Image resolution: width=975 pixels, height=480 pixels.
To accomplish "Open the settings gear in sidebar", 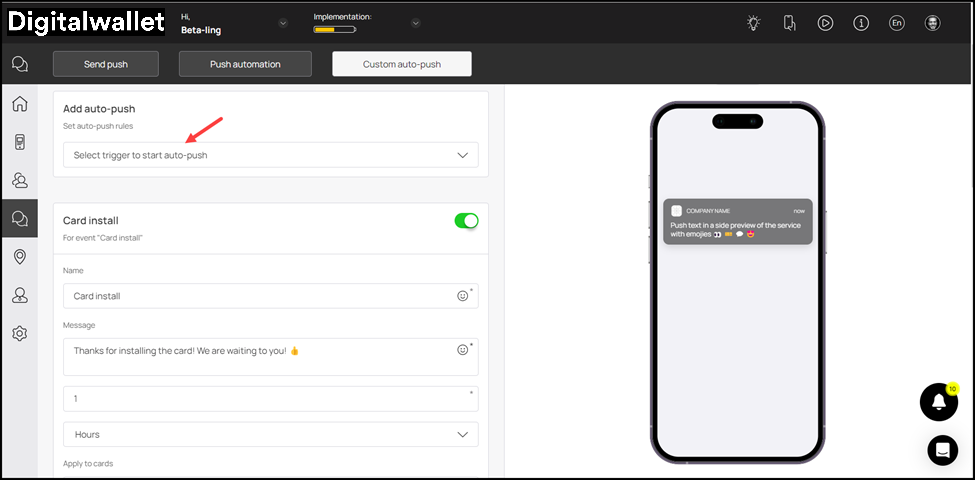I will (19, 333).
